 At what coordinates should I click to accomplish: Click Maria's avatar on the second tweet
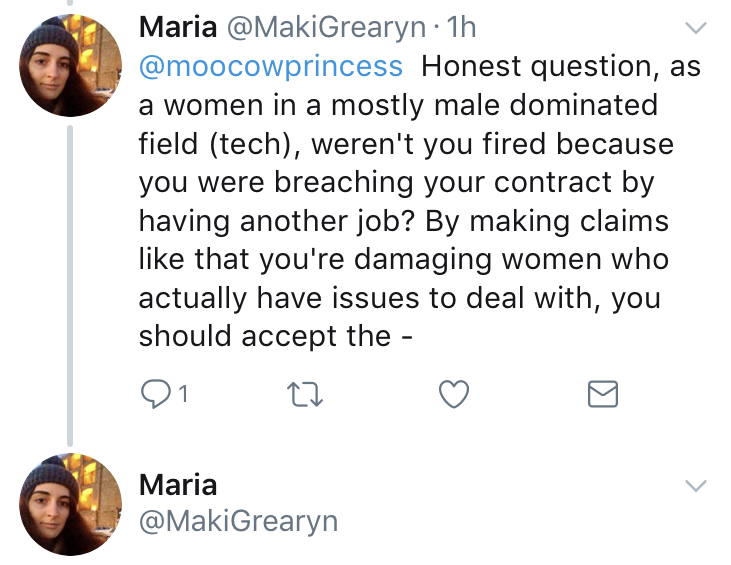click(x=69, y=505)
